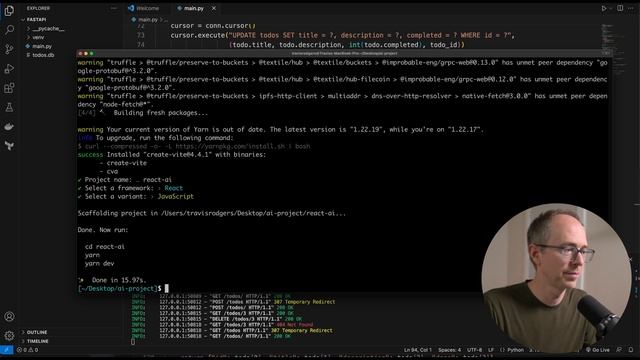Click Go Live in status bar
This screenshot has width=640, height=360.
coord(598,350)
